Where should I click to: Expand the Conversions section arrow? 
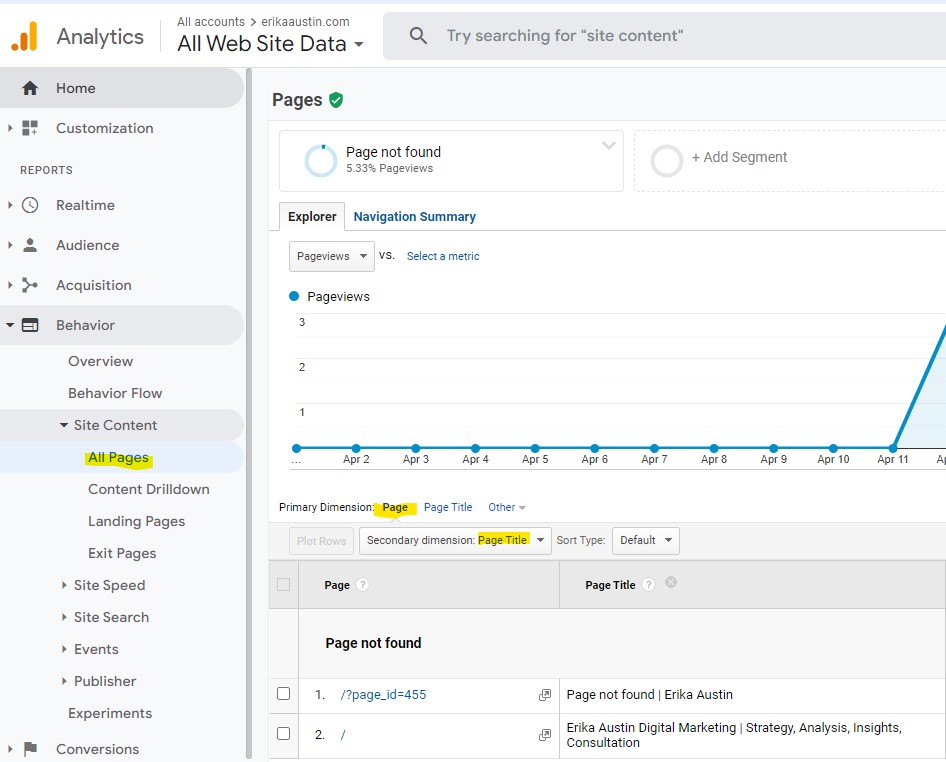coord(10,749)
